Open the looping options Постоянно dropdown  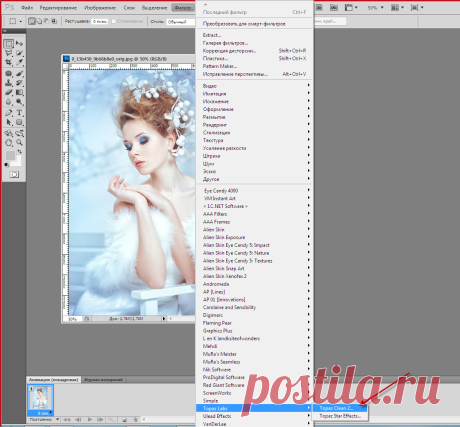point(44,419)
